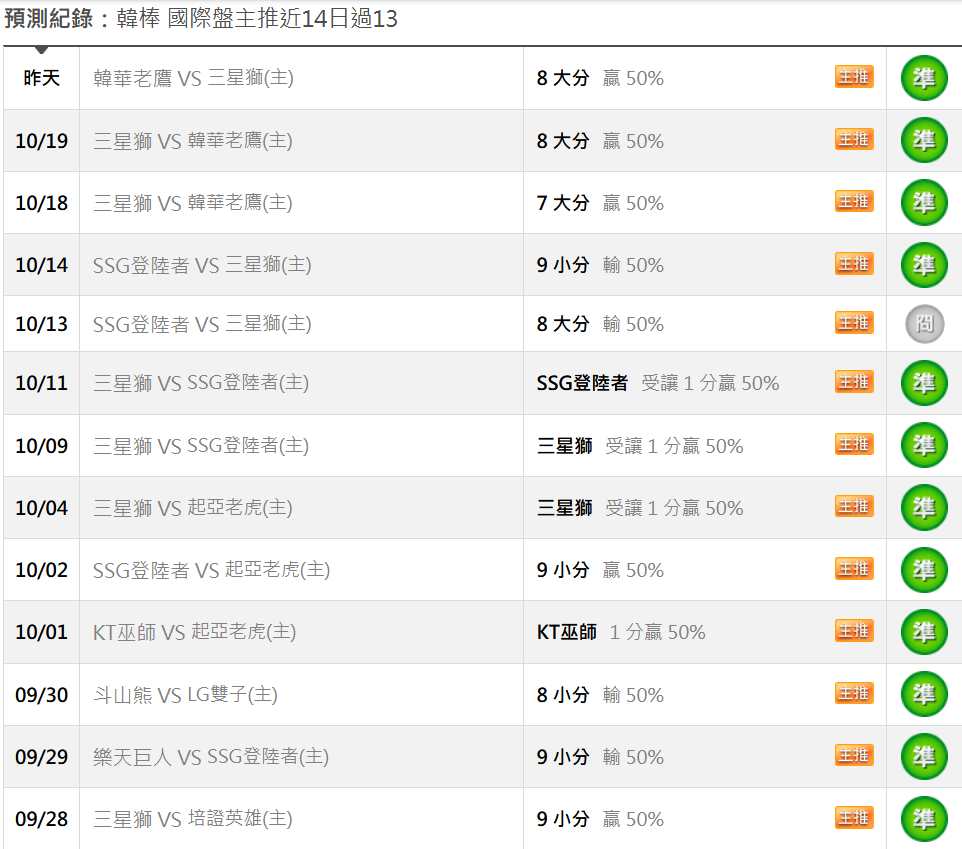
Task: Open the 斗山熊 VS LG雙子 match
Action: pos(185,695)
